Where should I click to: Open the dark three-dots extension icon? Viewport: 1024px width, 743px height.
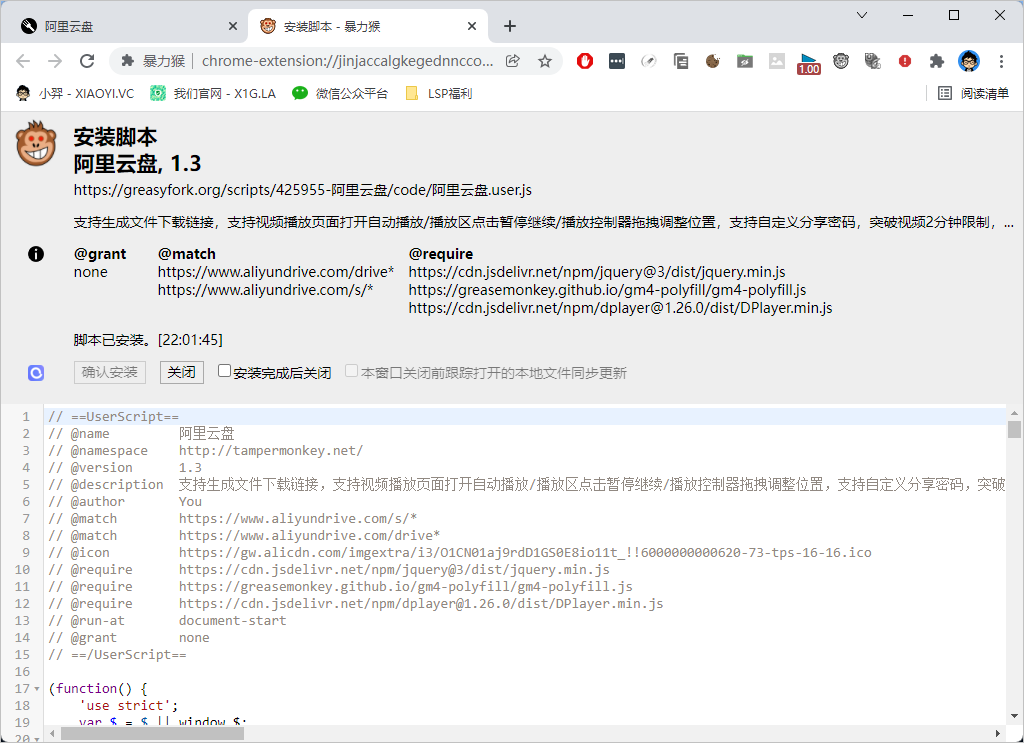click(616, 61)
